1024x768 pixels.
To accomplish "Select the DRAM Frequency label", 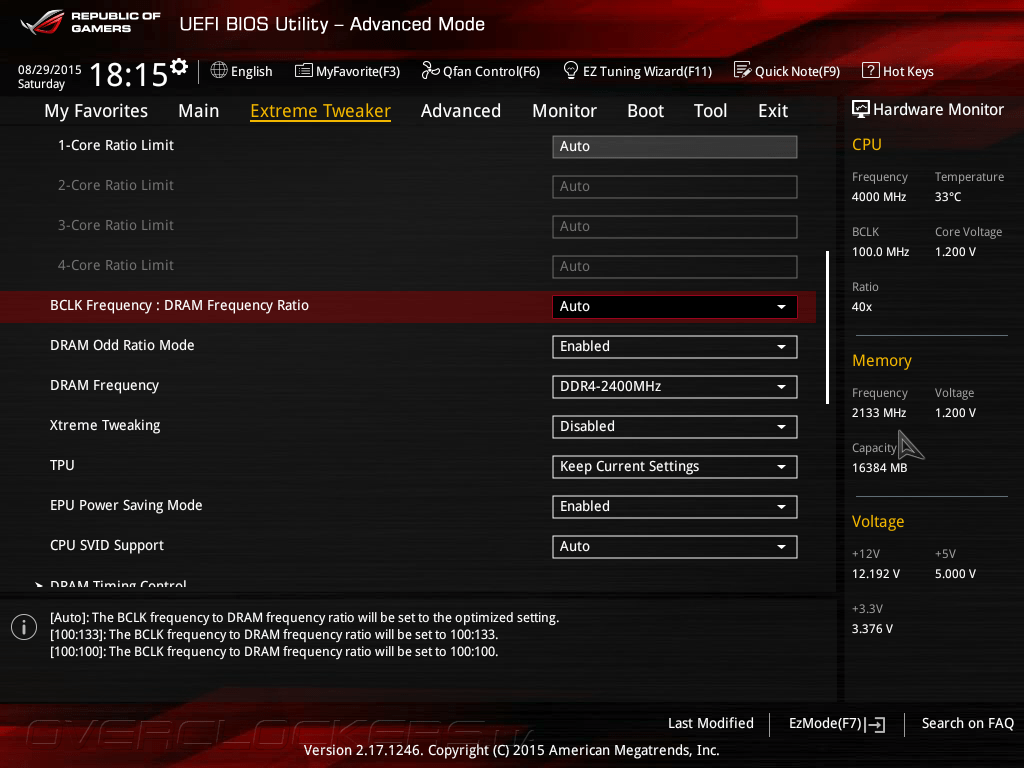I will click(104, 385).
